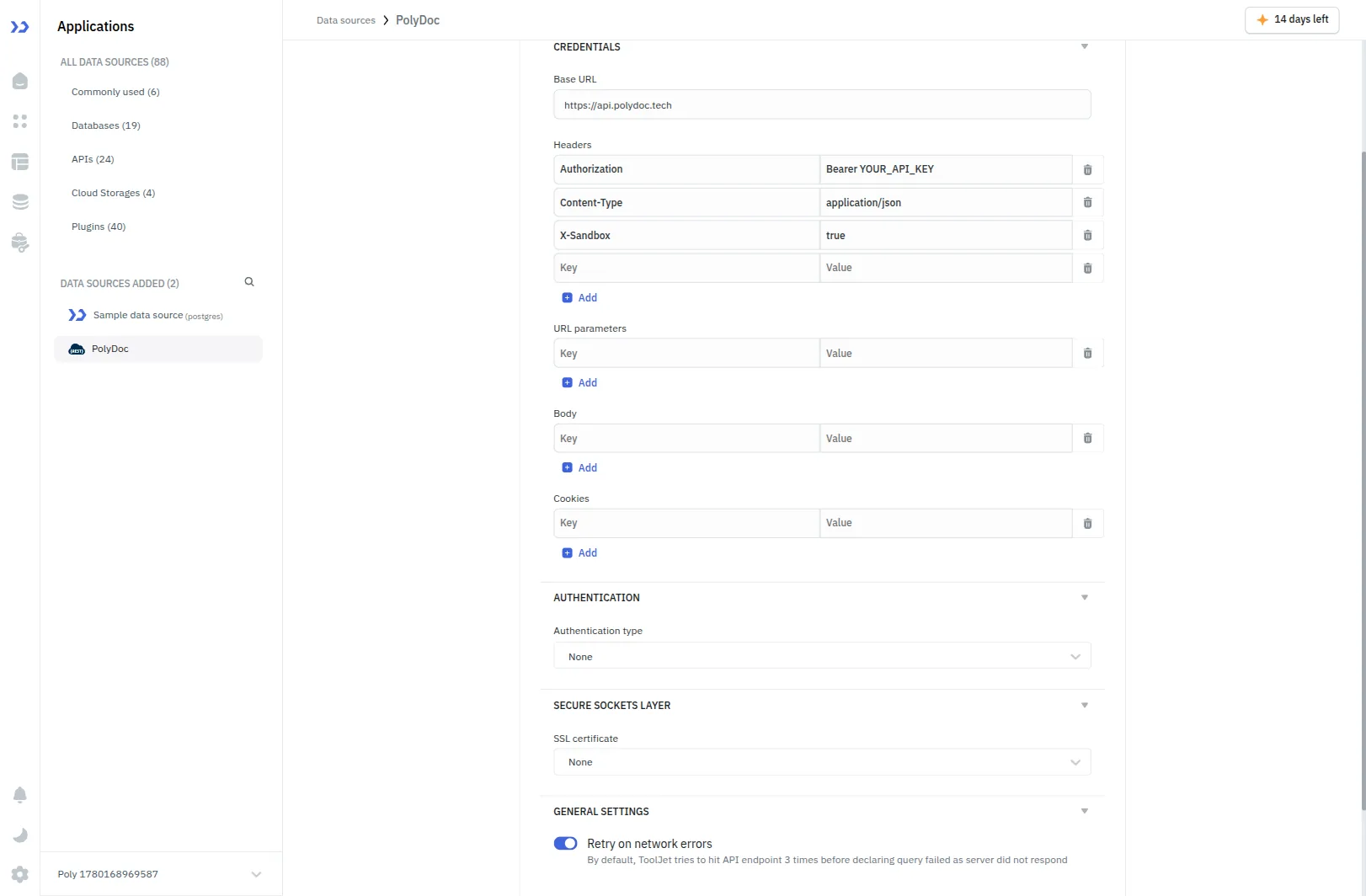The height and width of the screenshot is (896, 1366).
Task: Click the 14 days left button
Action: [x=1292, y=19]
